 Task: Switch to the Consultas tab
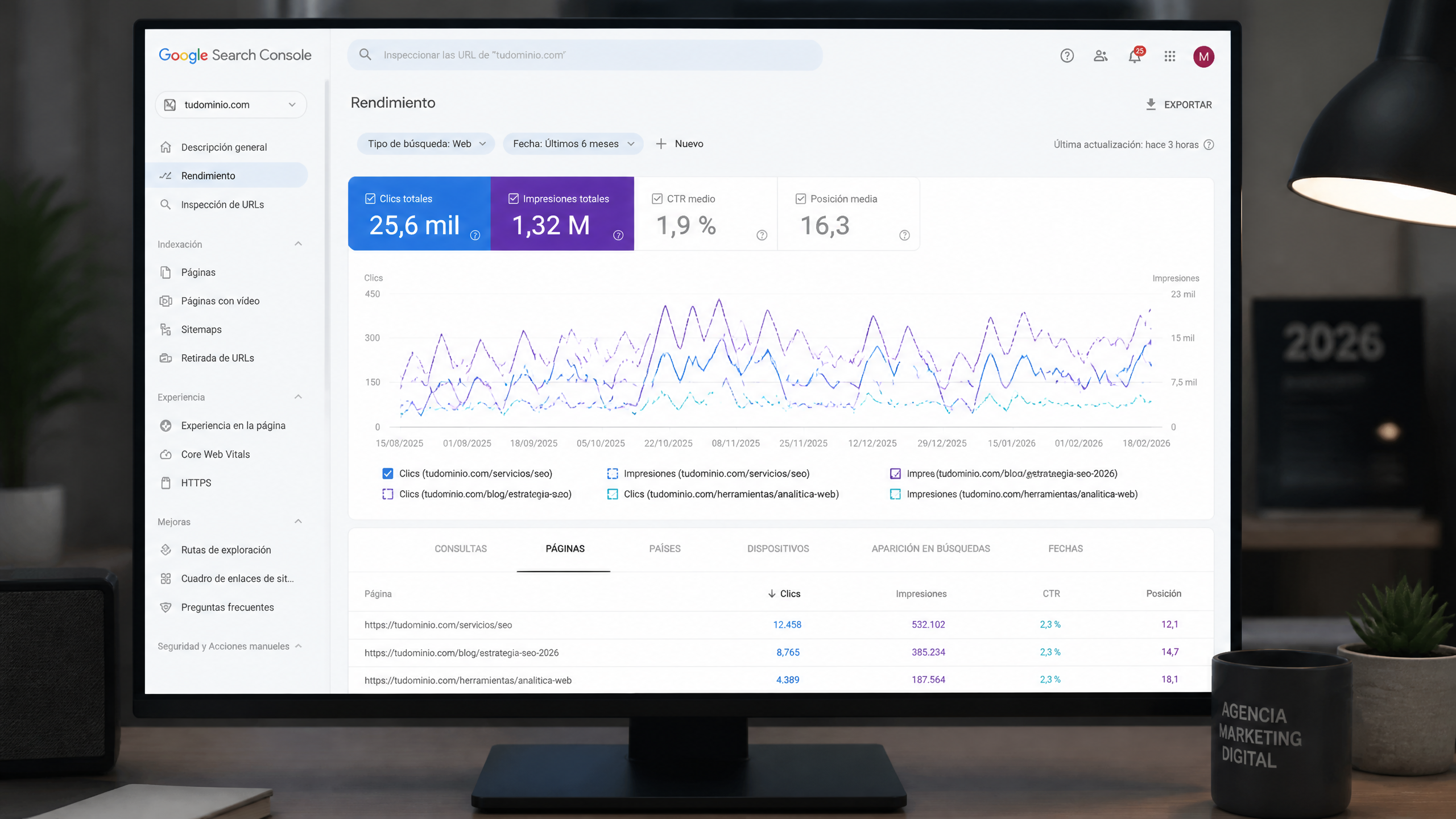pyautogui.click(x=461, y=549)
